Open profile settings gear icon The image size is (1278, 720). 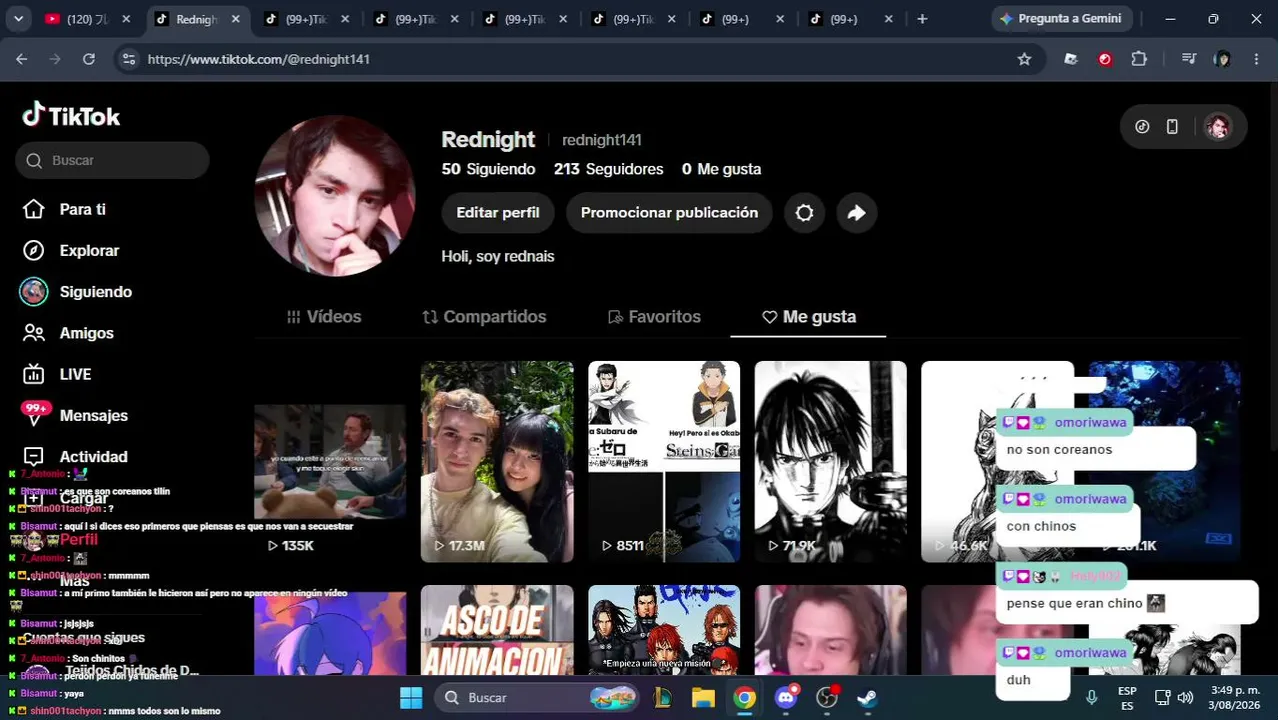[804, 213]
